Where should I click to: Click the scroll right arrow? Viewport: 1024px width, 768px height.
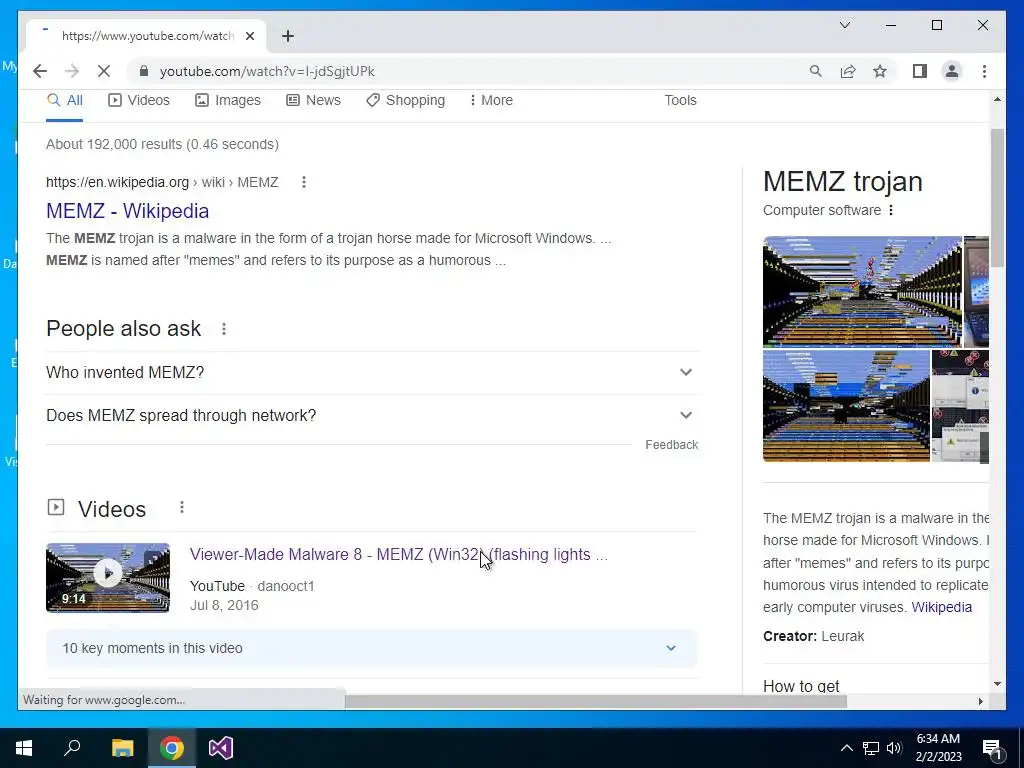point(980,701)
